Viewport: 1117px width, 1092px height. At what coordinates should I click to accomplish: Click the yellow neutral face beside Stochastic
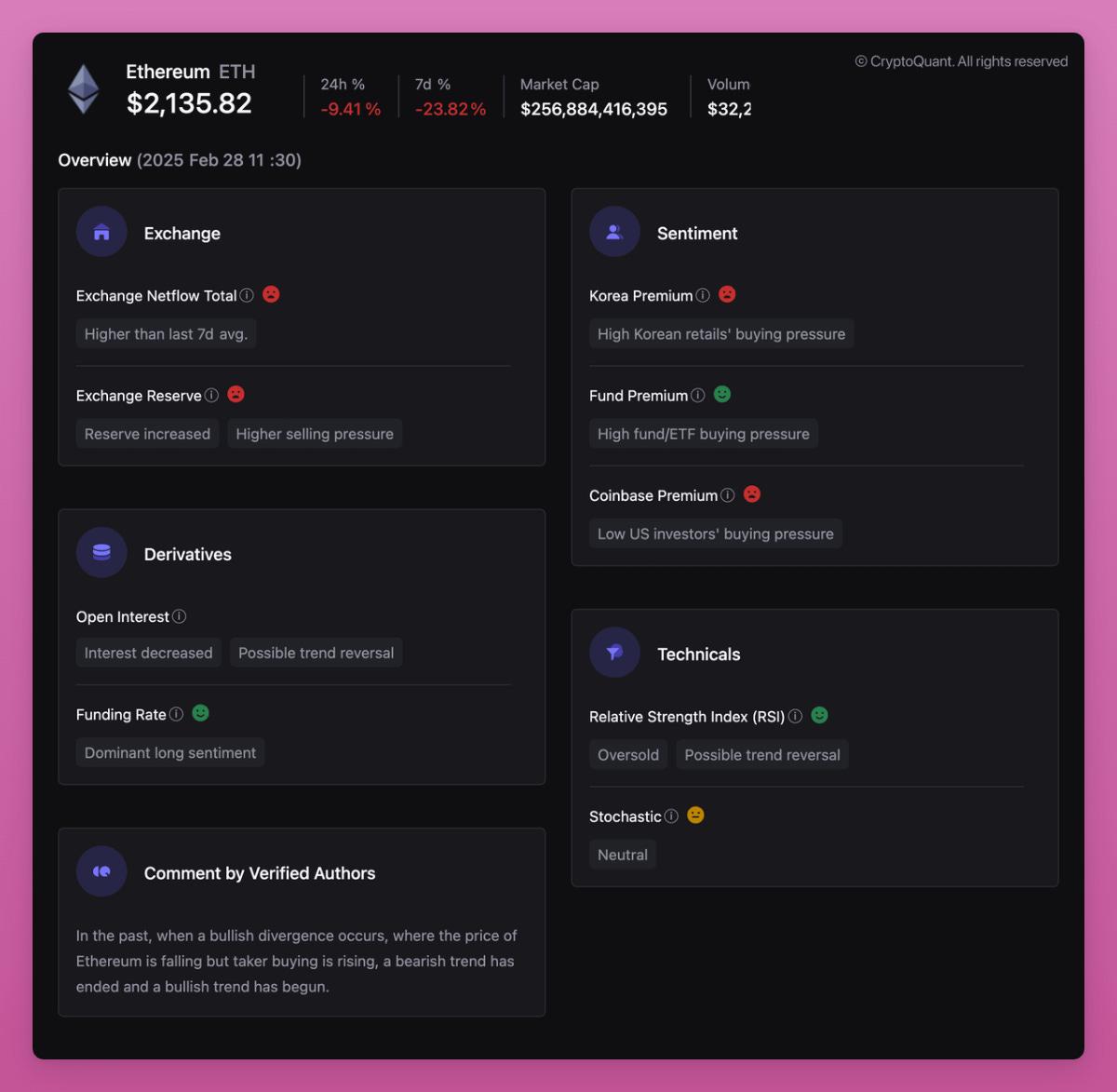695,816
